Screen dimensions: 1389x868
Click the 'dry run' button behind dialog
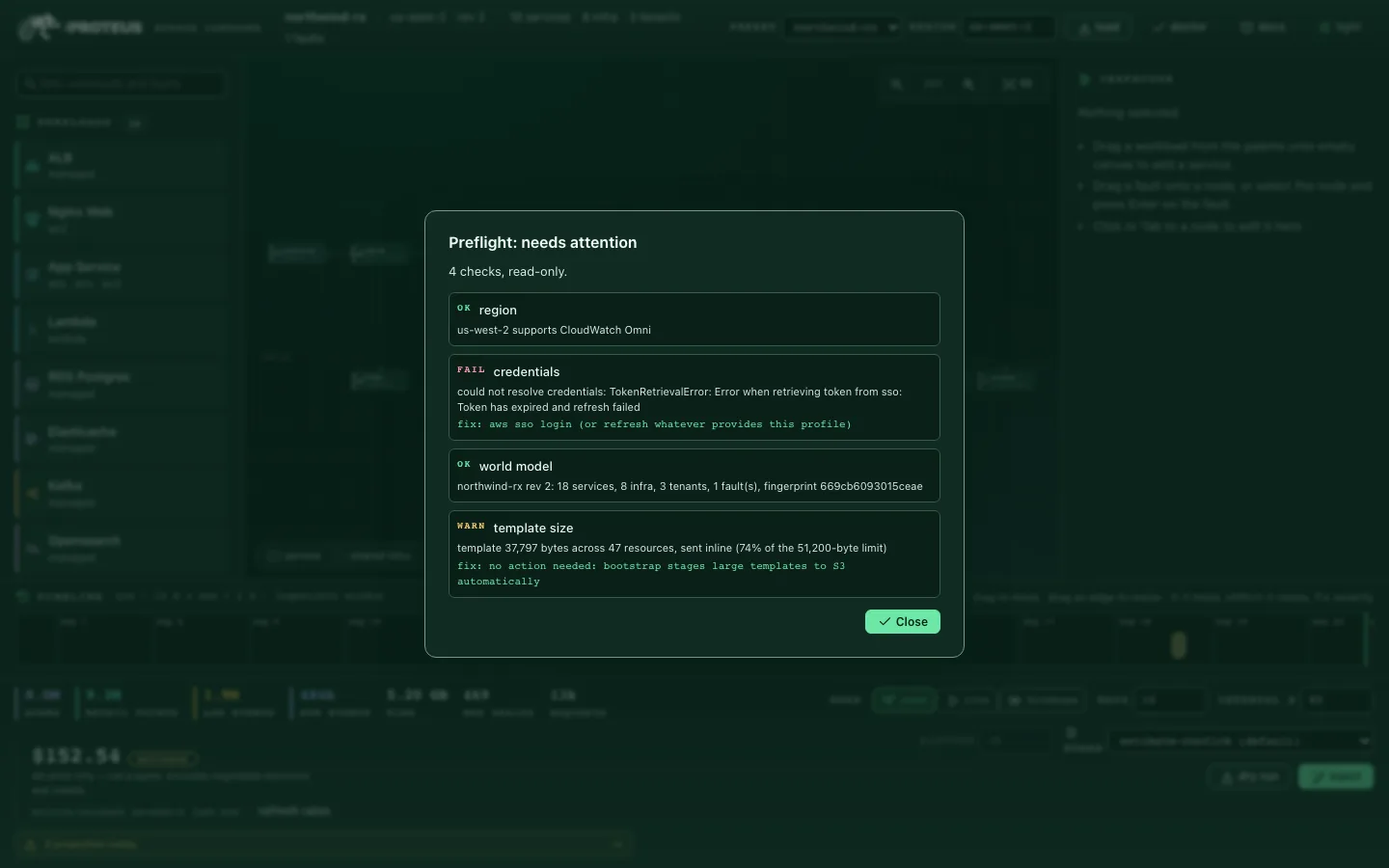click(x=1249, y=776)
